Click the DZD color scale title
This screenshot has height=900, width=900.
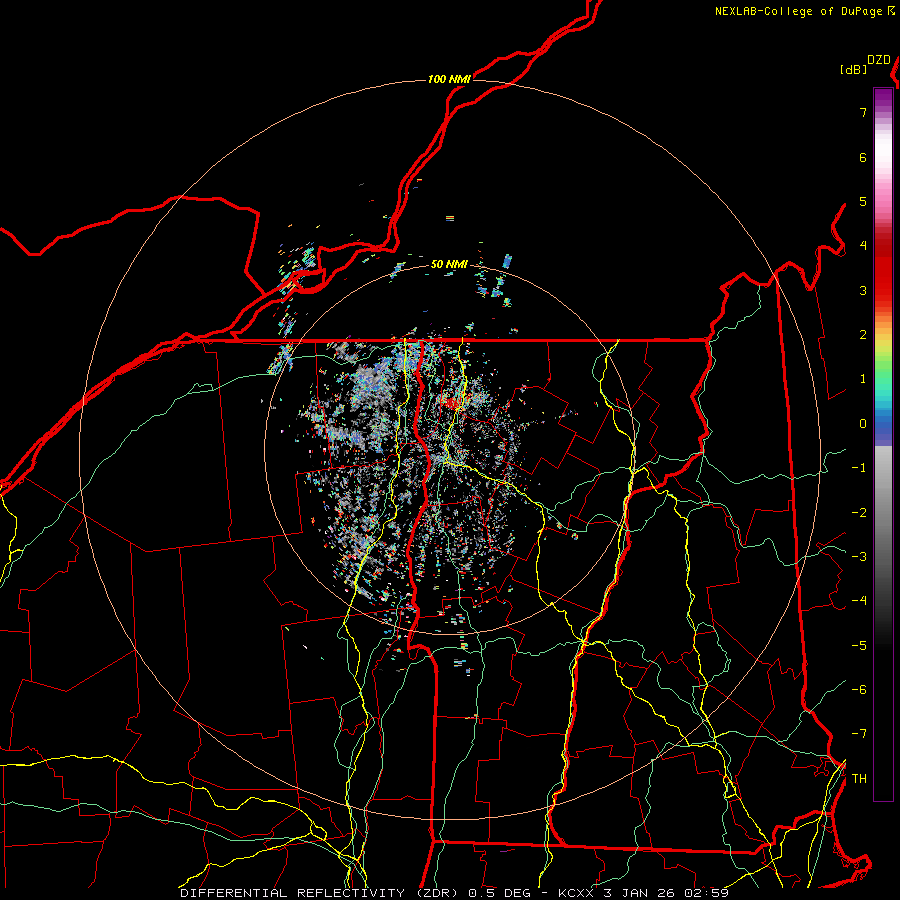(x=879, y=60)
